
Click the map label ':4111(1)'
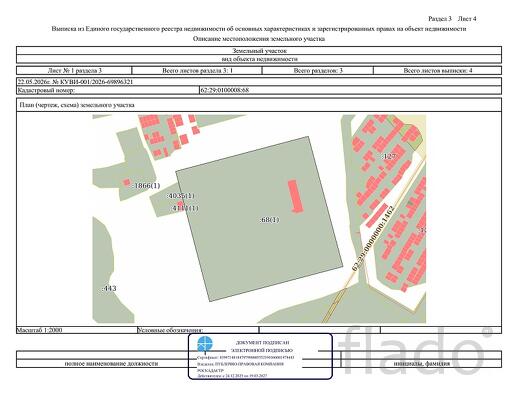coord(185,208)
